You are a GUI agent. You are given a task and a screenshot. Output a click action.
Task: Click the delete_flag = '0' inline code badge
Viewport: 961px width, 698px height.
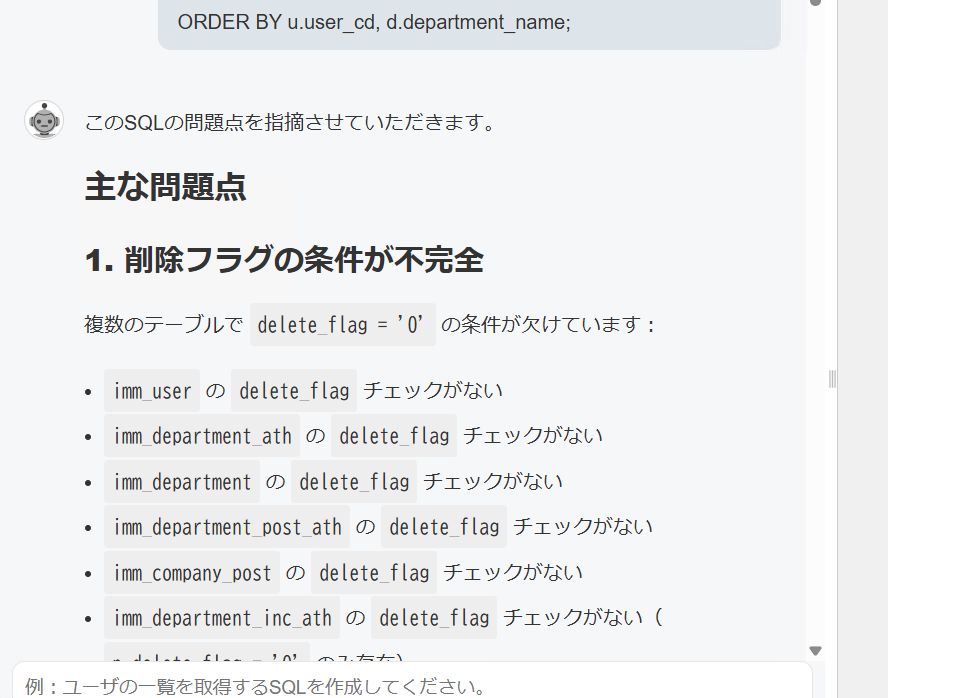coord(342,324)
